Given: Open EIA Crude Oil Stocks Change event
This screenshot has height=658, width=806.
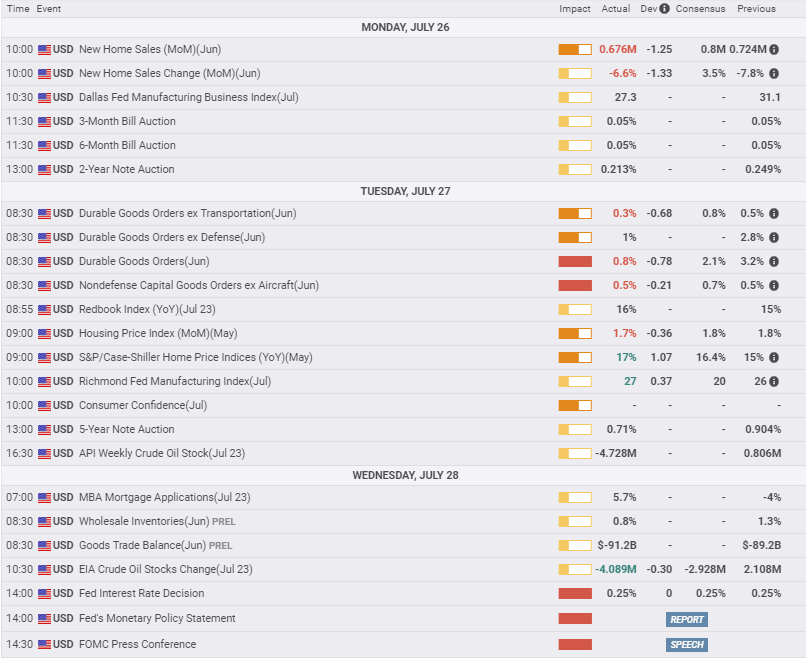Looking at the screenshot, I should click(166, 569).
